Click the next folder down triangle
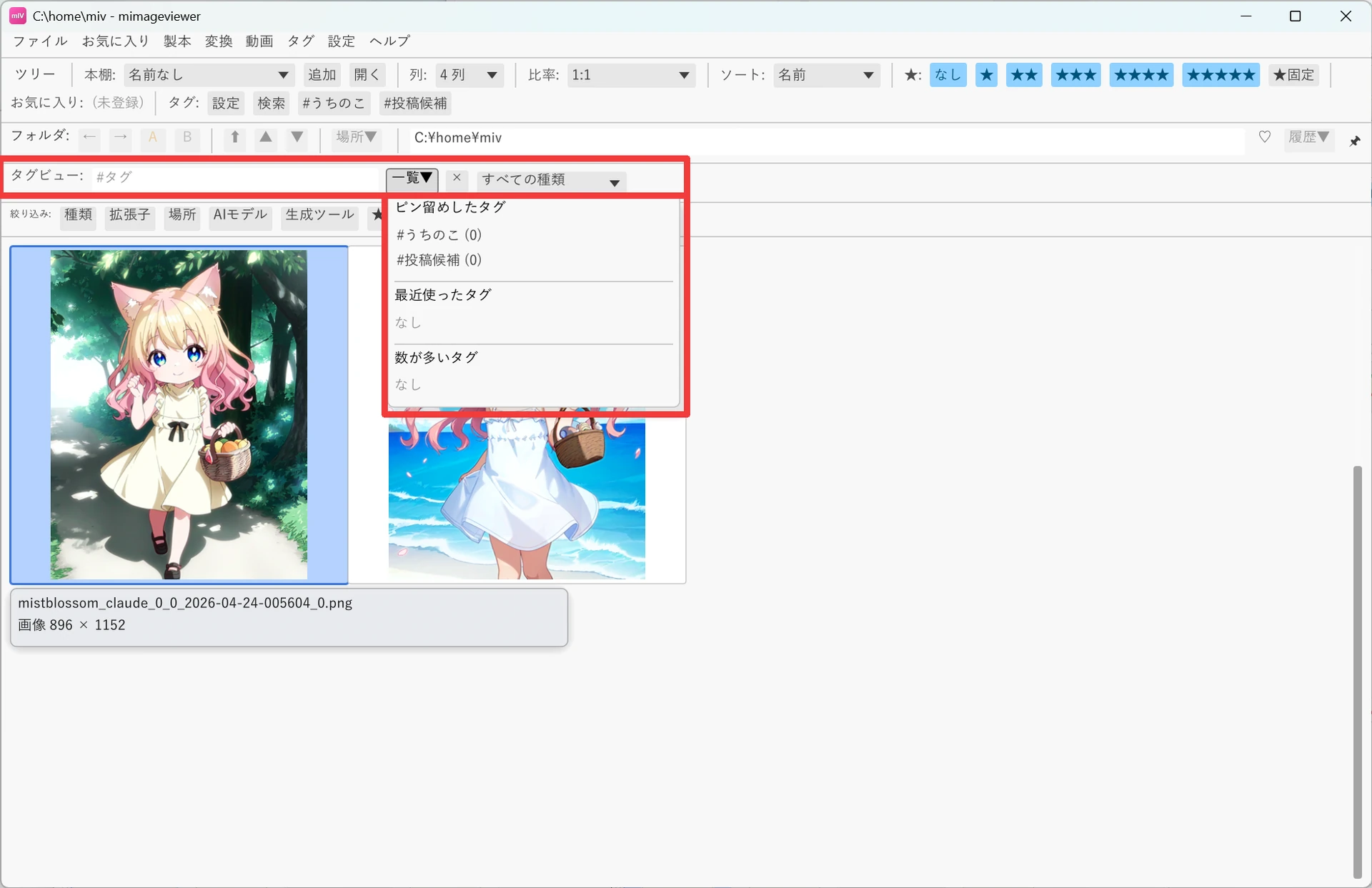This screenshot has width=1372, height=888. pyautogui.click(x=297, y=137)
